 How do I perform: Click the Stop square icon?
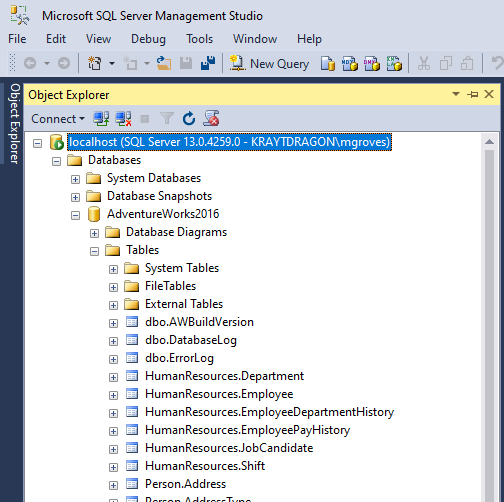tap(145, 119)
